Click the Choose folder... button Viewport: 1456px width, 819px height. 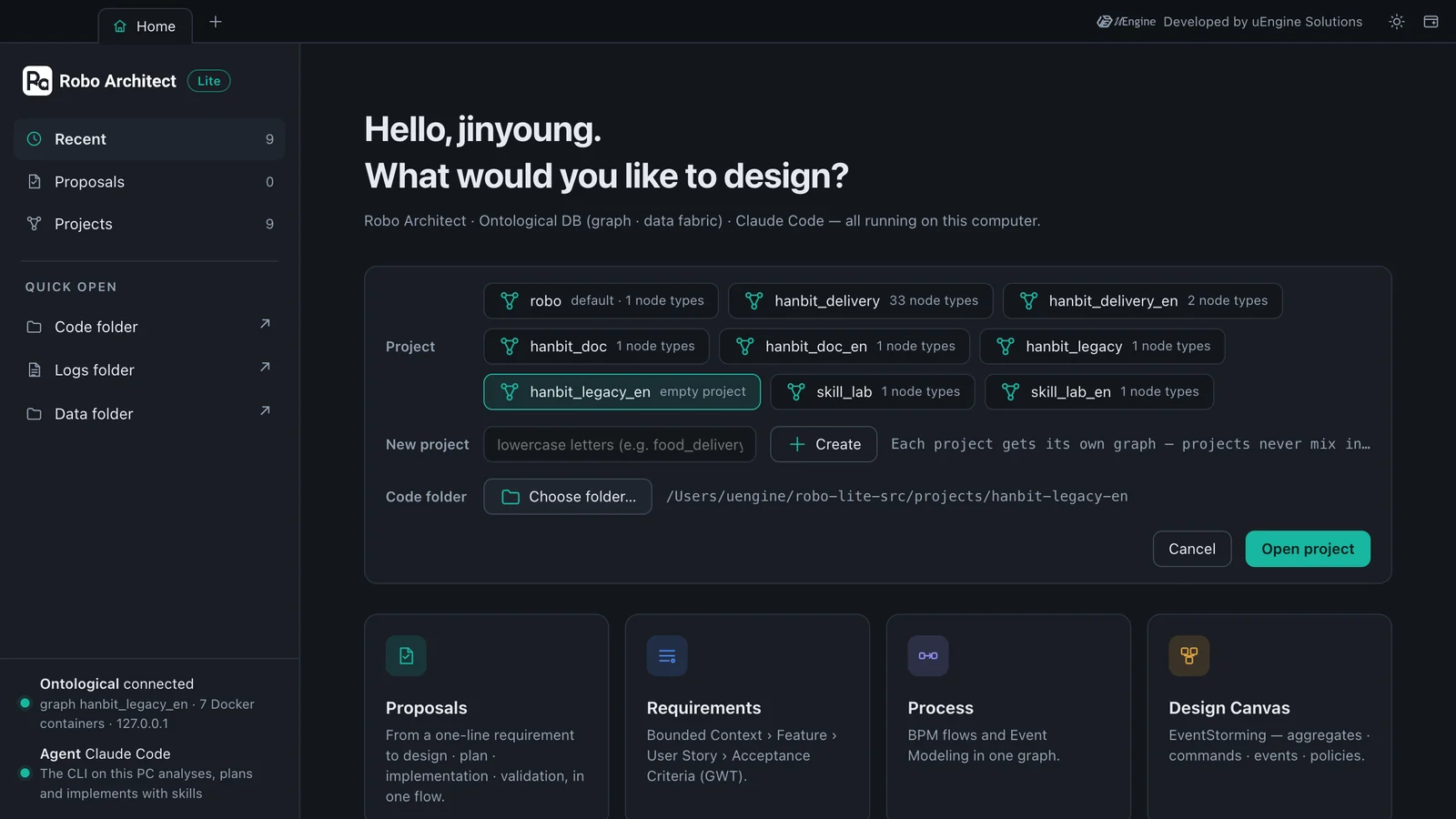[x=568, y=497]
